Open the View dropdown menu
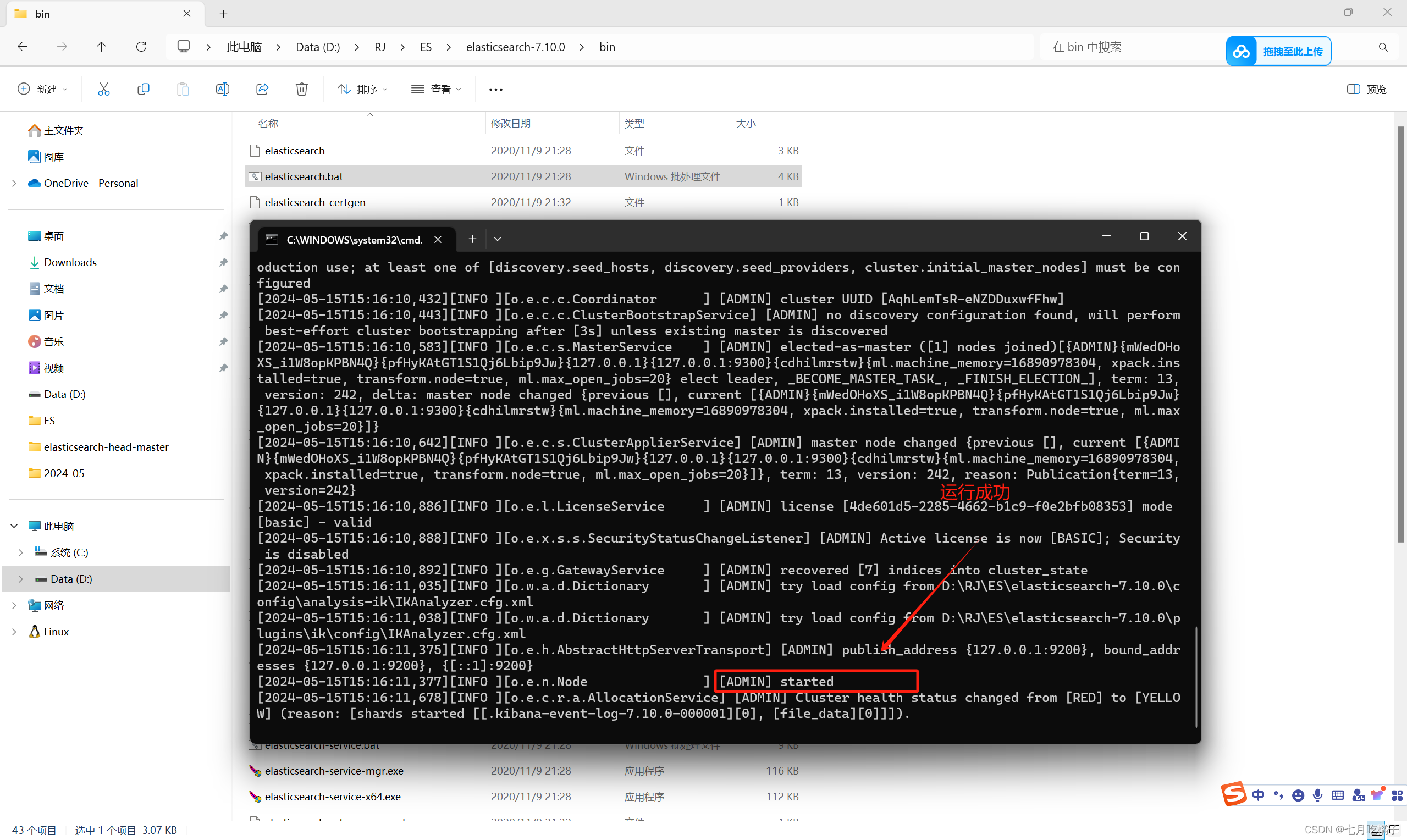Image resolution: width=1407 pixels, height=840 pixels. [436, 89]
